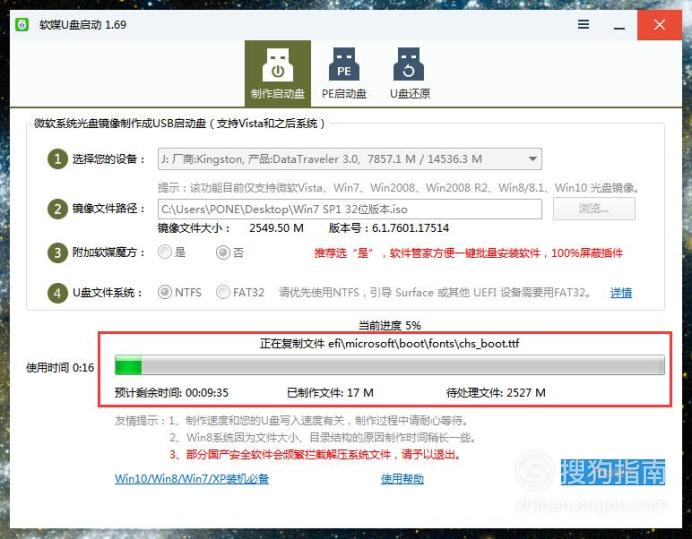Screen dimensions: 692x539
Task: Click the copying file chs_boot.ttf status text
Action: click(389, 343)
